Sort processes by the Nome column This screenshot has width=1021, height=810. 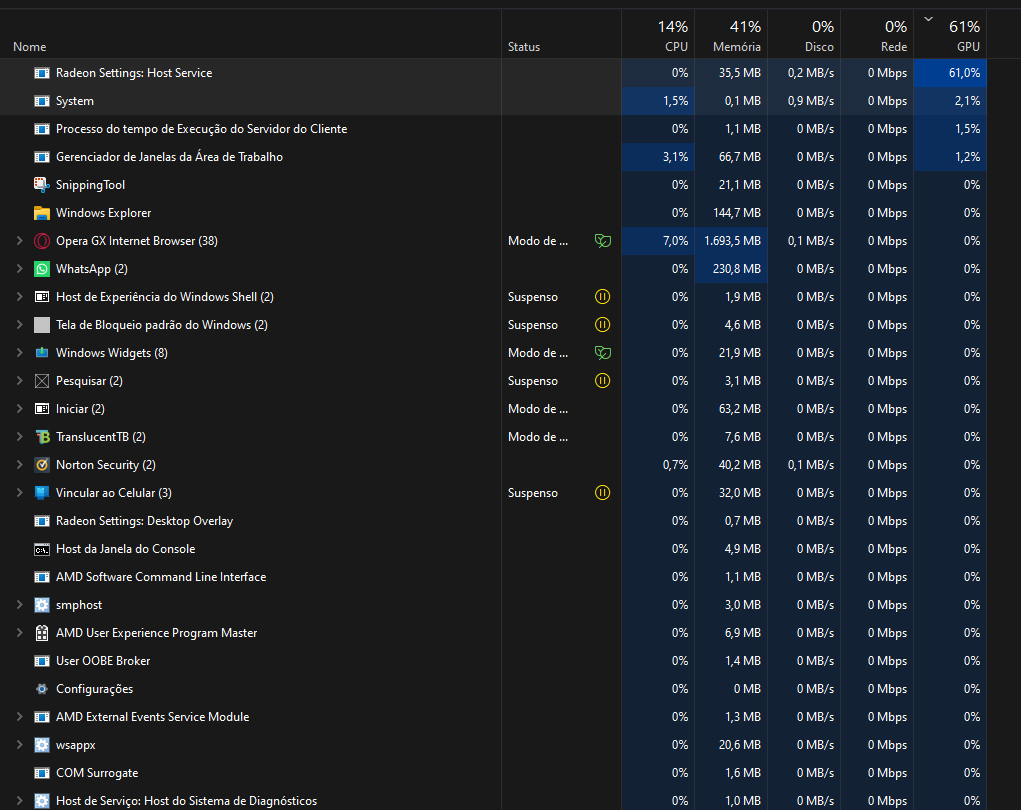pyautogui.click(x=251, y=34)
